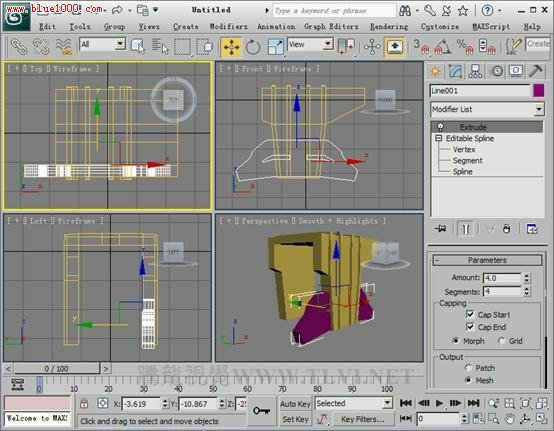Toggle Show End Result icon in stack
This screenshot has width=554, height=431.
pos(465,229)
